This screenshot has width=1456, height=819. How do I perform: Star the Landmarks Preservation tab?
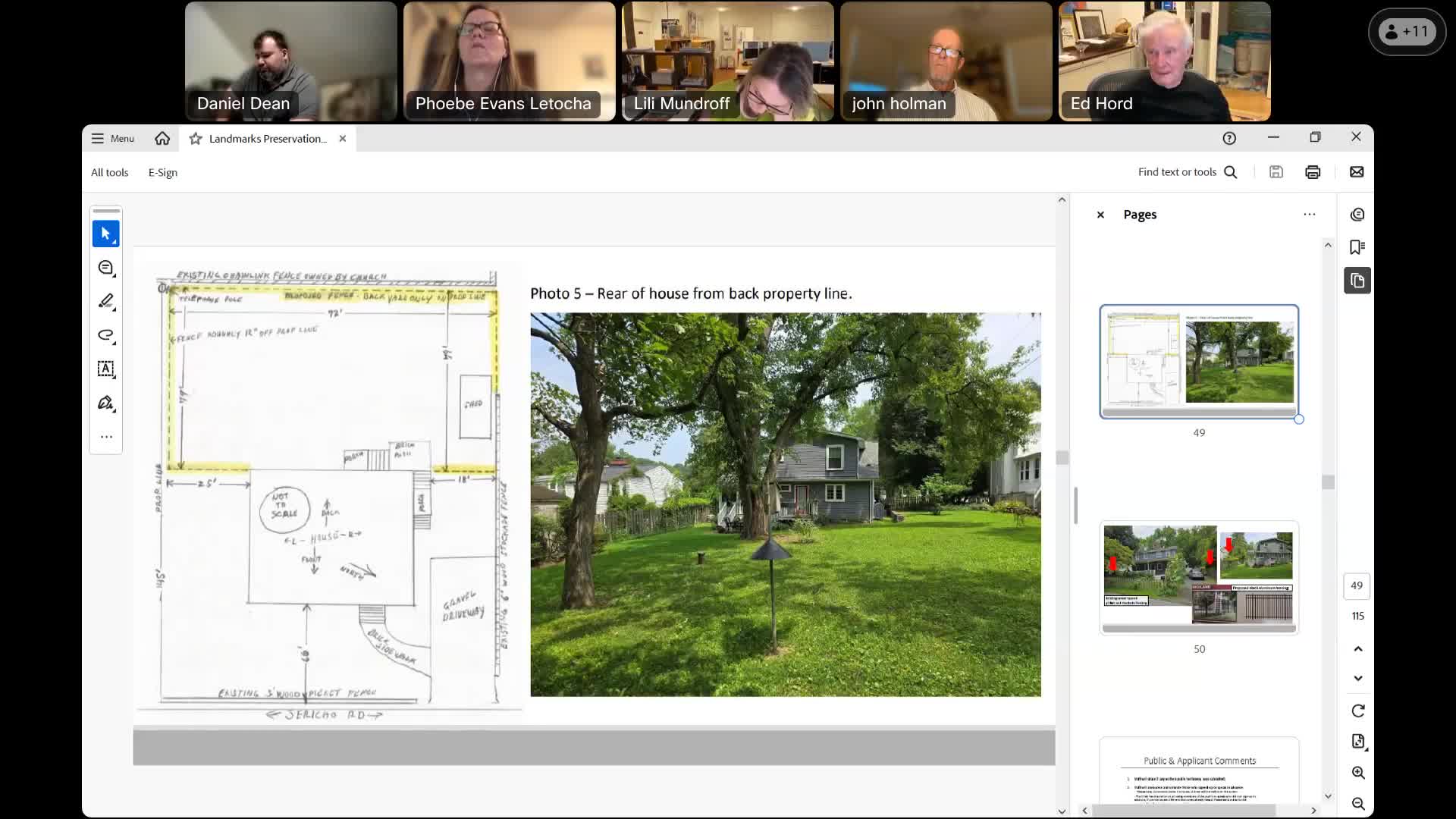point(196,139)
